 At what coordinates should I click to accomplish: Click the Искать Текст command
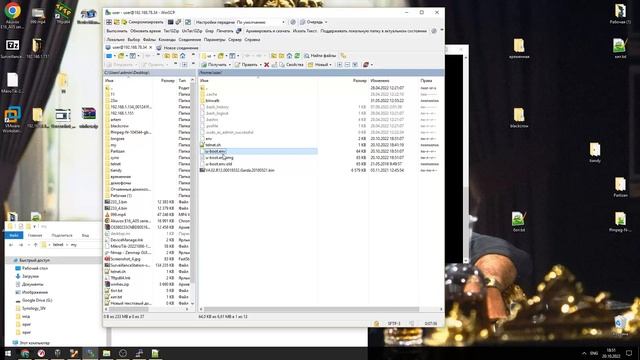coord(304,31)
